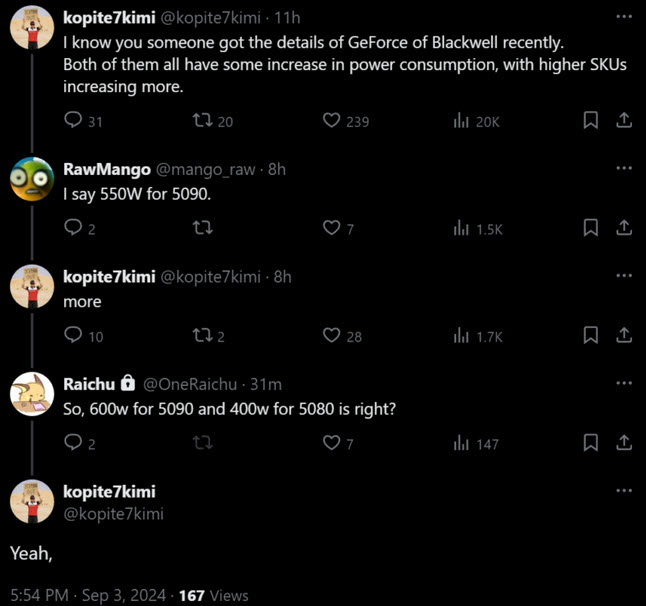The width and height of the screenshot is (646, 606).
Task: Share kopite7kimi's "more" tweet
Action: click(623, 336)
